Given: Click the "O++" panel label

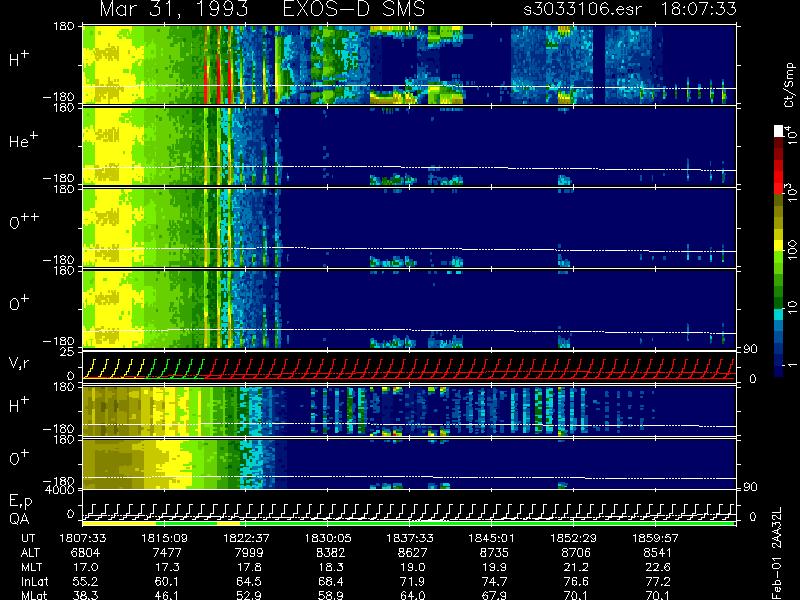Looking at the screenshot, I should coord(23,221).
